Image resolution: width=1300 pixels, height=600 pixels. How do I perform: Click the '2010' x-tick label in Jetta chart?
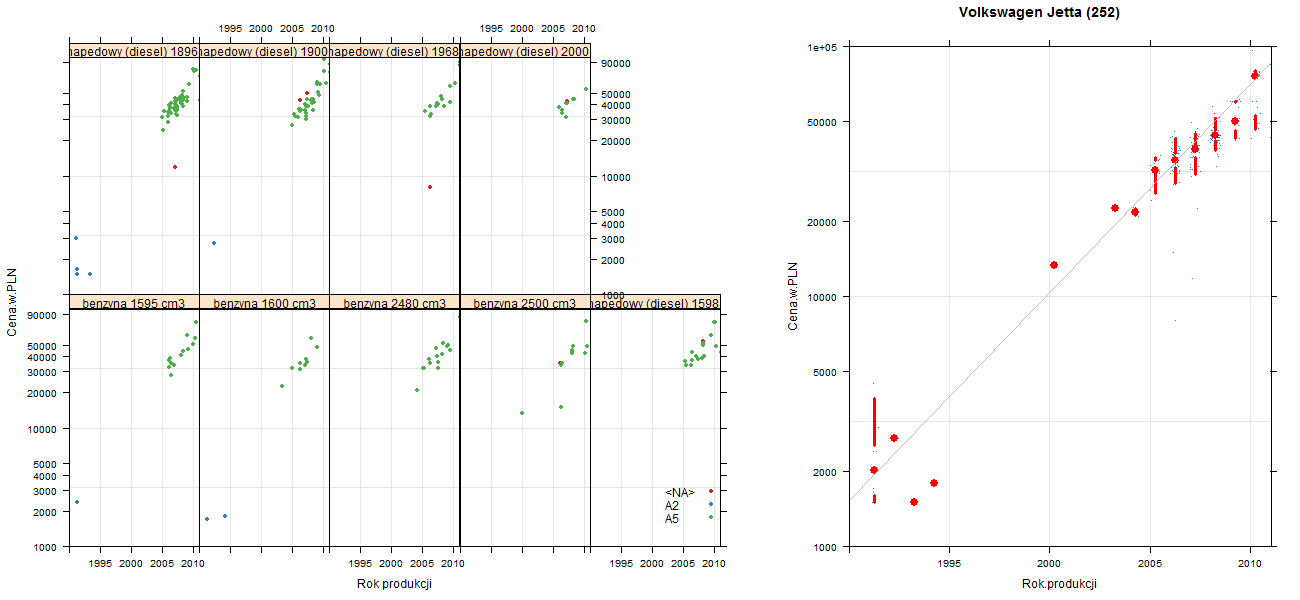point(1250,564)
